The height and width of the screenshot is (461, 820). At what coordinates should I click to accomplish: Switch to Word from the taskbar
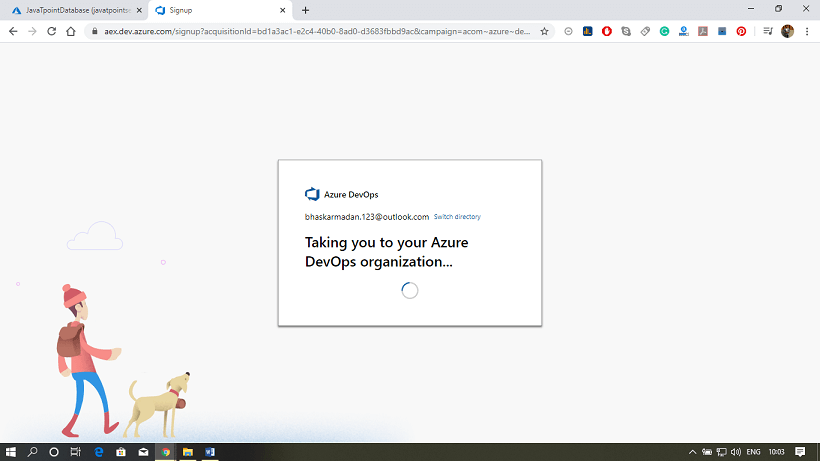pyautogui.click(x=210, y=452)
